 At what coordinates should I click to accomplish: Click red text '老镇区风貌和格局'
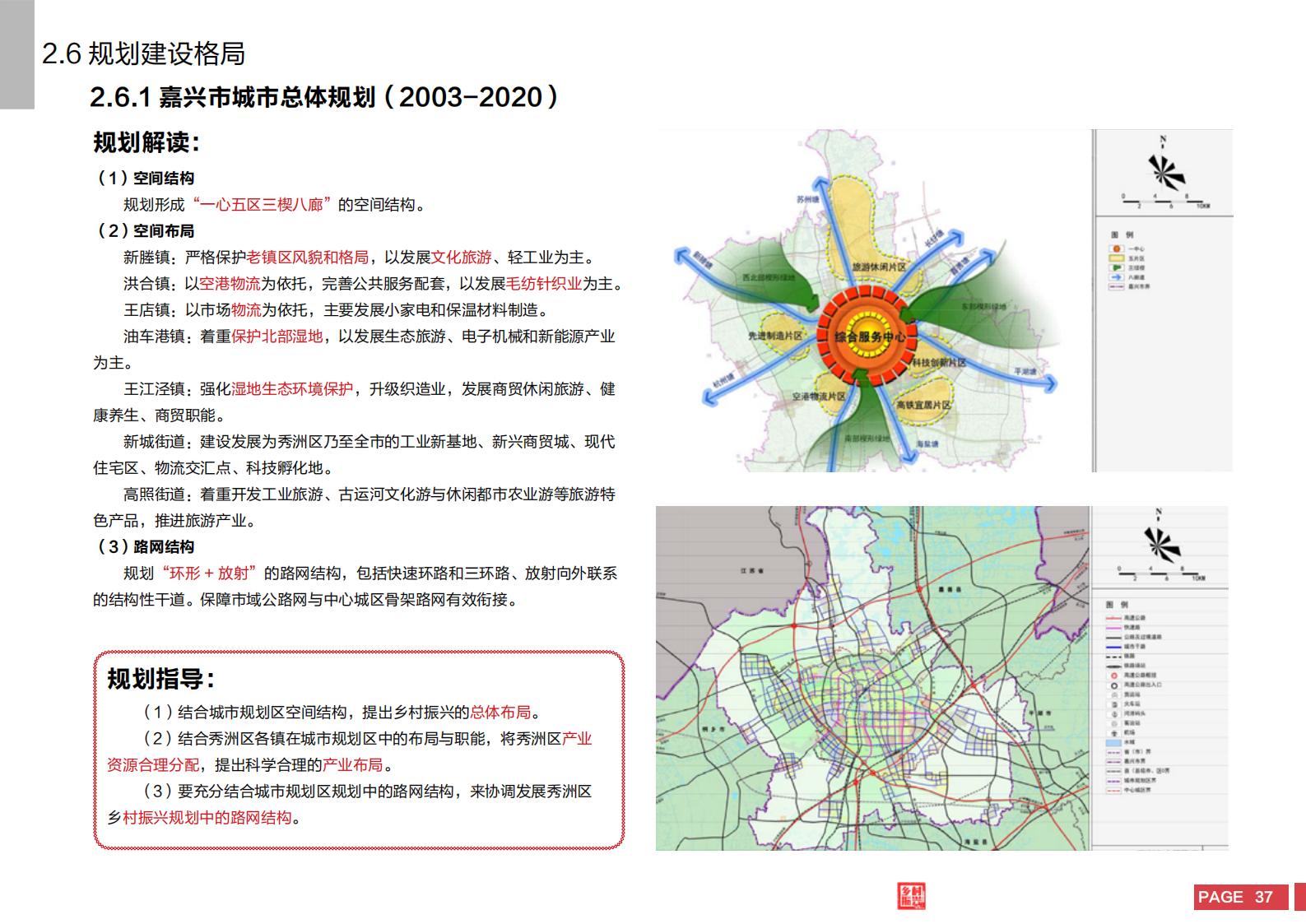click(x=308, y=258)
